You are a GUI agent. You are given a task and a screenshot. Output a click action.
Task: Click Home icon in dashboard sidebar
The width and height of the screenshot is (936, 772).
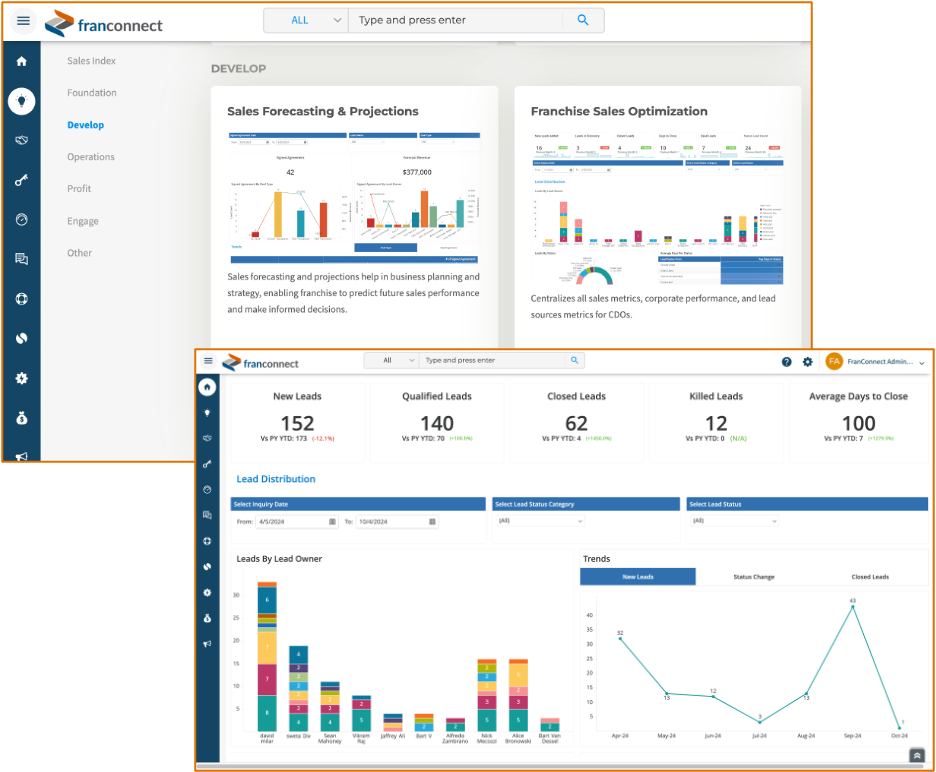(x=207, y=387)
